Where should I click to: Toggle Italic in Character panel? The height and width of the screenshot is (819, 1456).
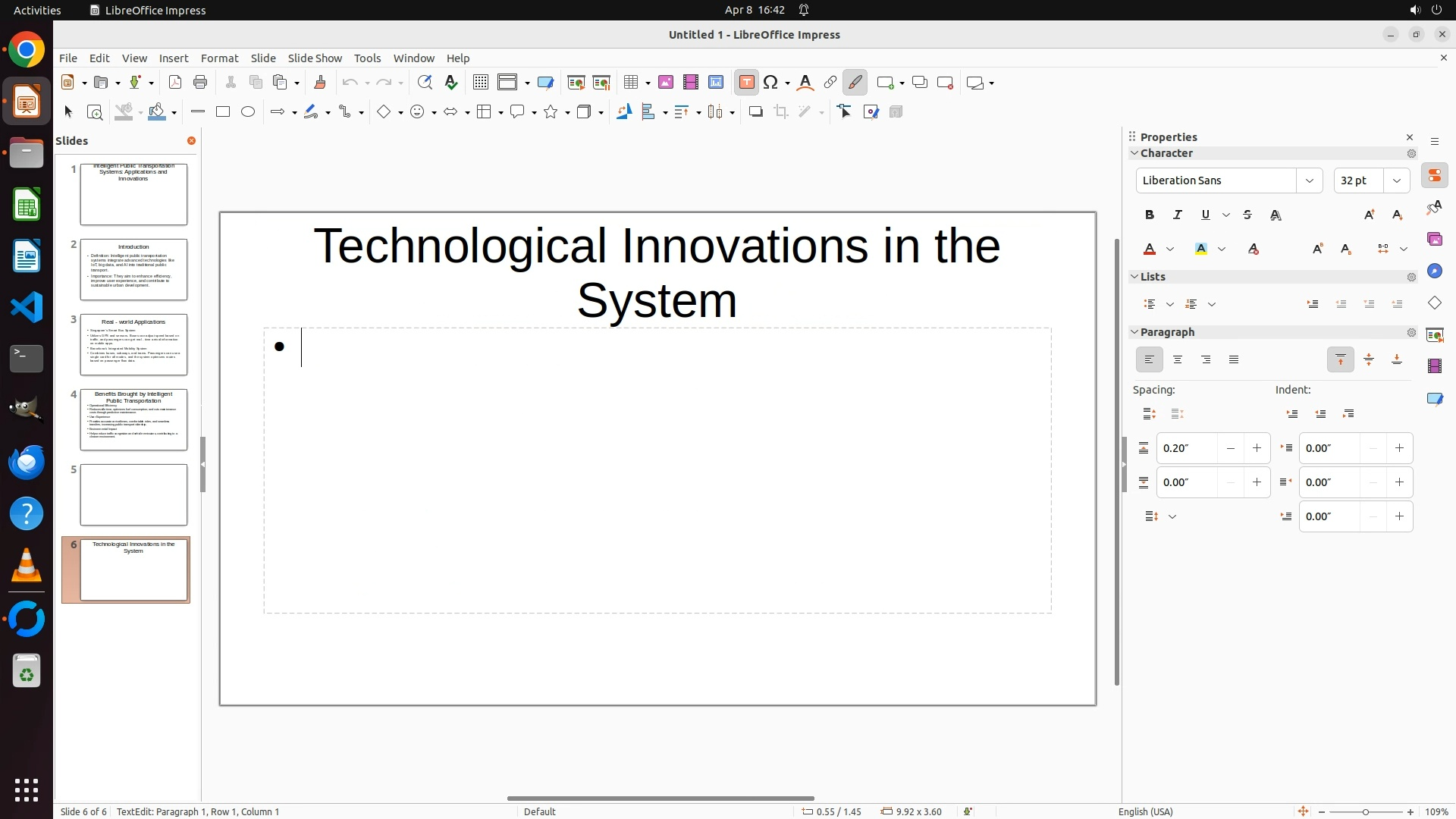pyautogui.click(x=1178, y=215)
